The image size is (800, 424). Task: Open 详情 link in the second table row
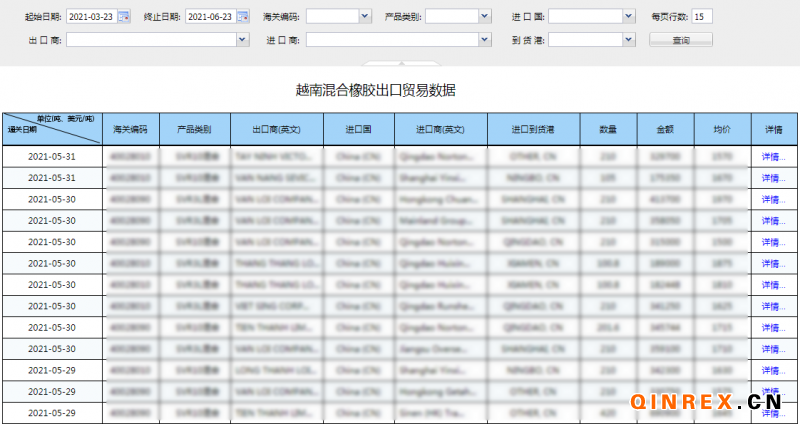click(774, 177)
